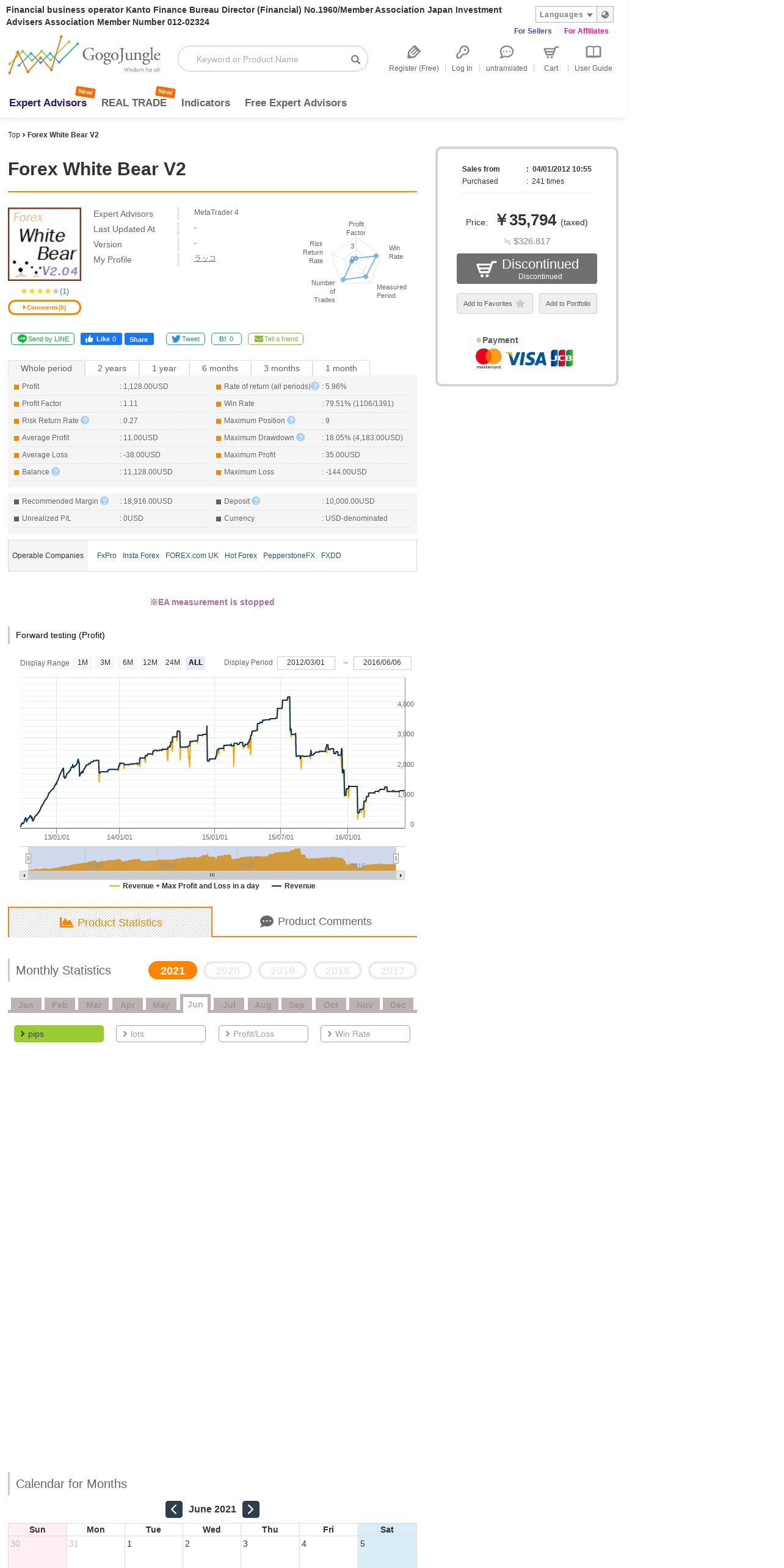Screen dimensions: 784x1568
Task: Open the Cart icon
Action: click(551, 52)
